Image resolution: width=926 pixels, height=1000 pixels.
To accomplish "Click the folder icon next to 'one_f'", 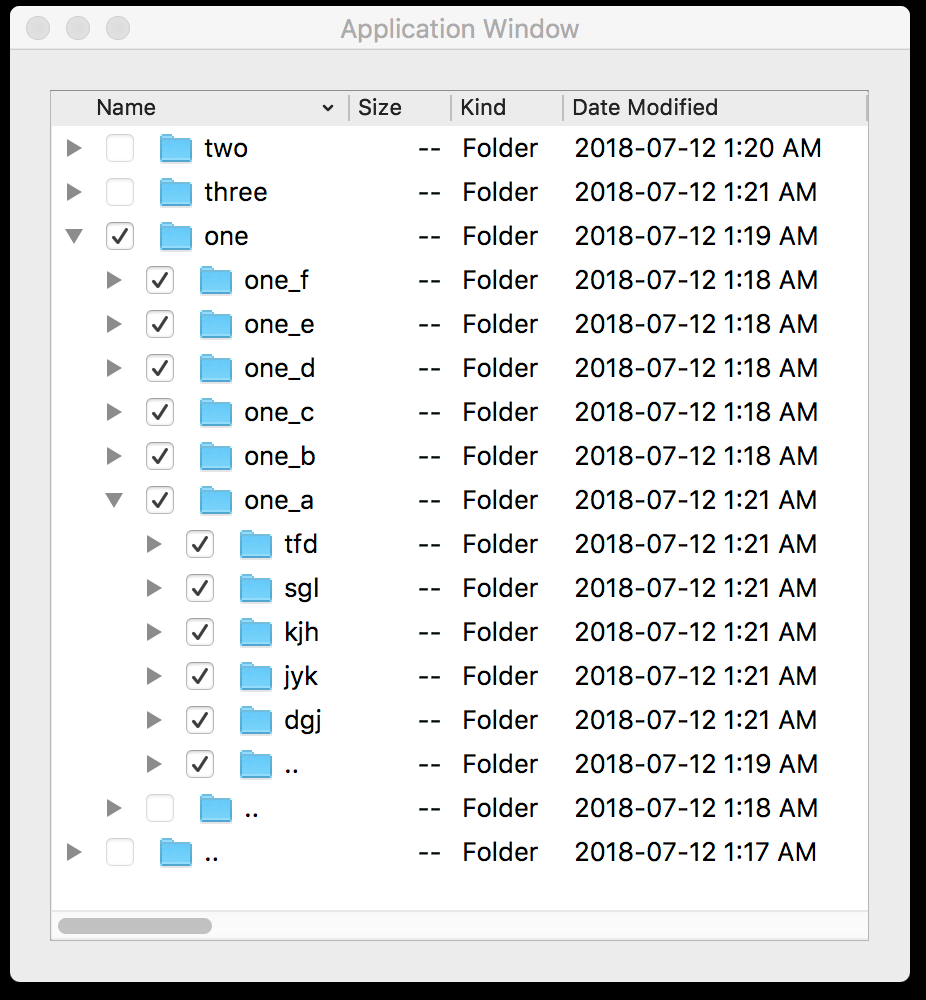I will click(x=216, y=280).
